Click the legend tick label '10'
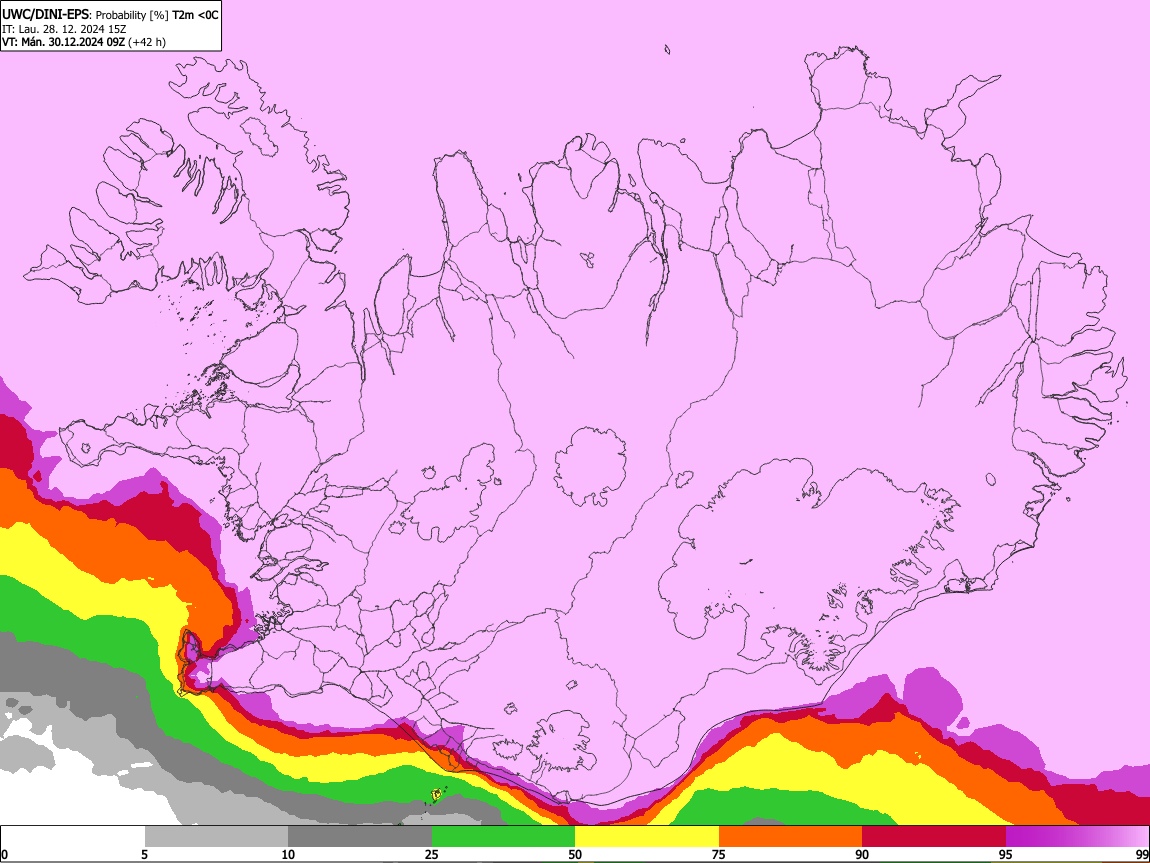Screen dimensions: 1150x863 point(288,854)
